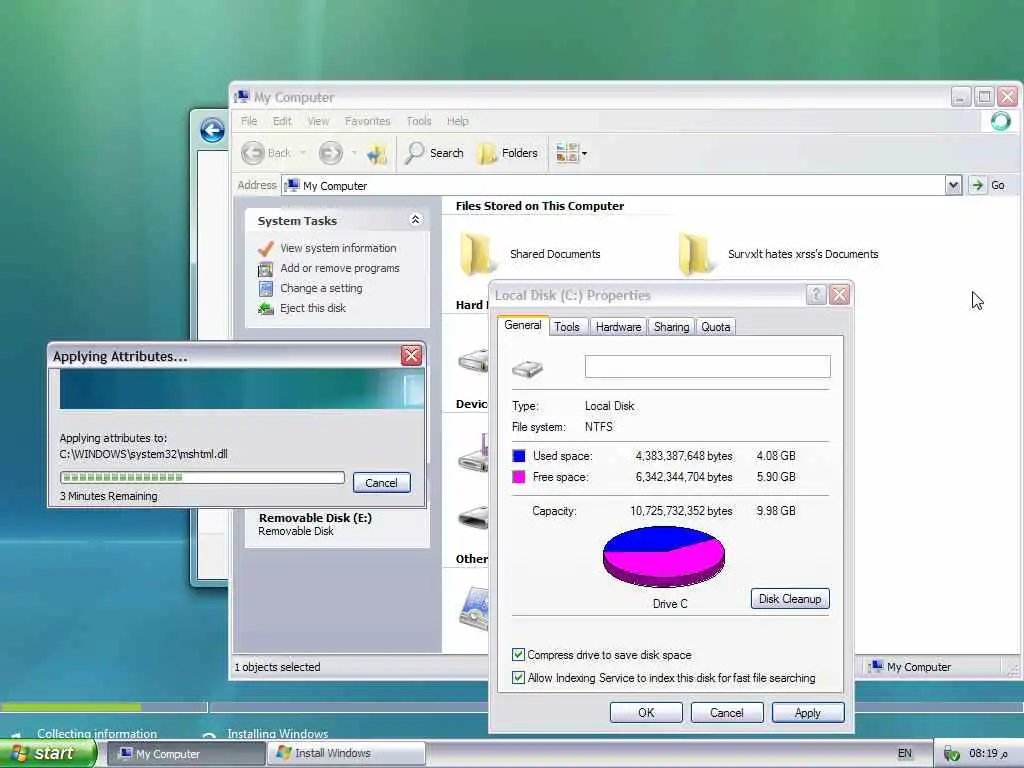Click the My Computer icon in address bar
This screenshot has width=1024, height=768.
click(293, 185)
